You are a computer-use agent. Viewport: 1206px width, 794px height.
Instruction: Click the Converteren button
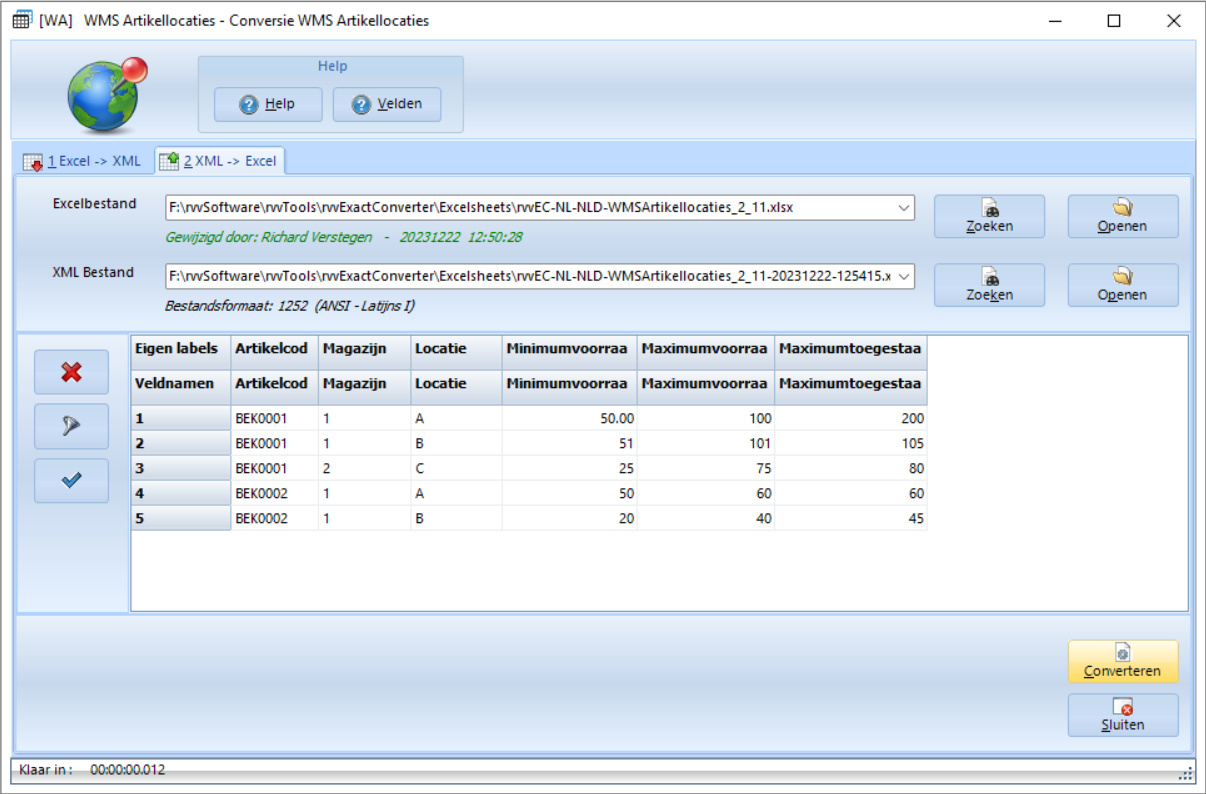click(x=1122, y=661)
